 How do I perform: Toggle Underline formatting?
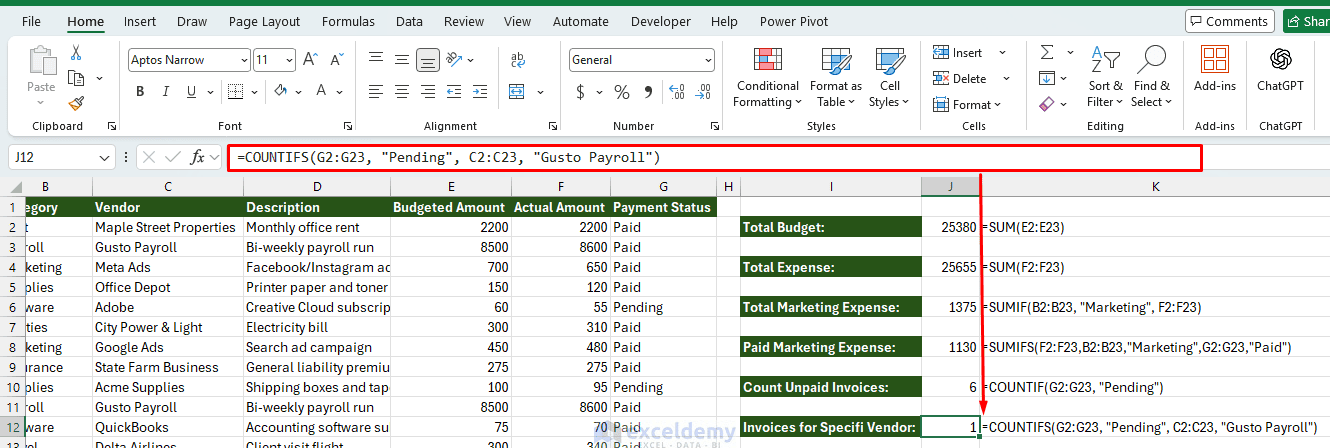point(192,92)
